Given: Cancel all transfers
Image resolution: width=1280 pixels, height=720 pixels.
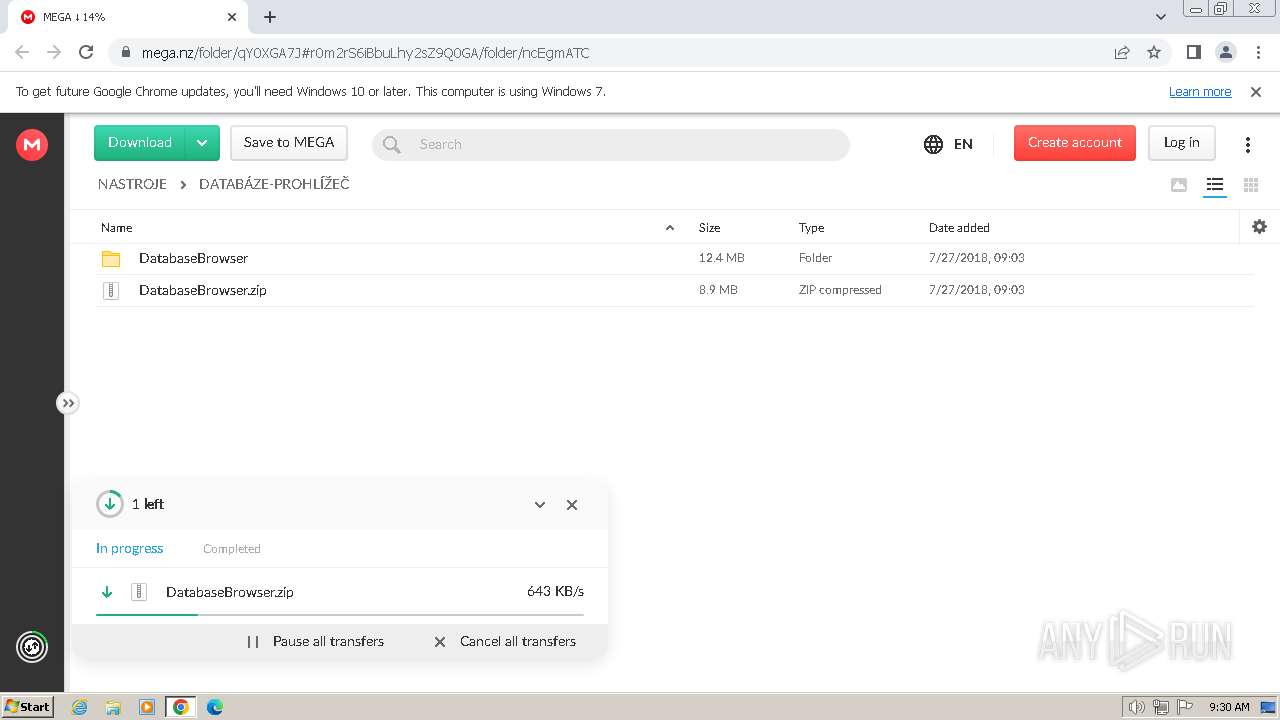Looking at the screenshot, I should (x=505, y=641).
